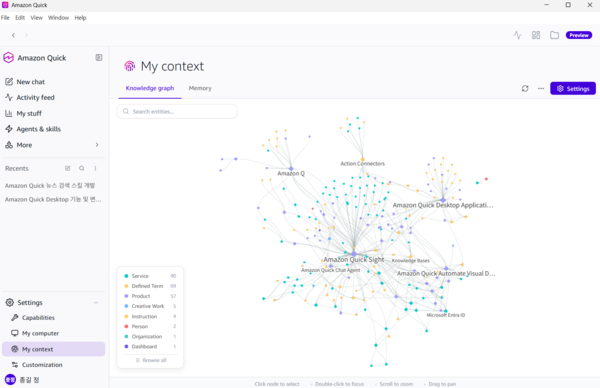Viewport: 600px width, 388px height.
Task: Open the File menu
Action: pyautogui.click(x=5, y=18)
